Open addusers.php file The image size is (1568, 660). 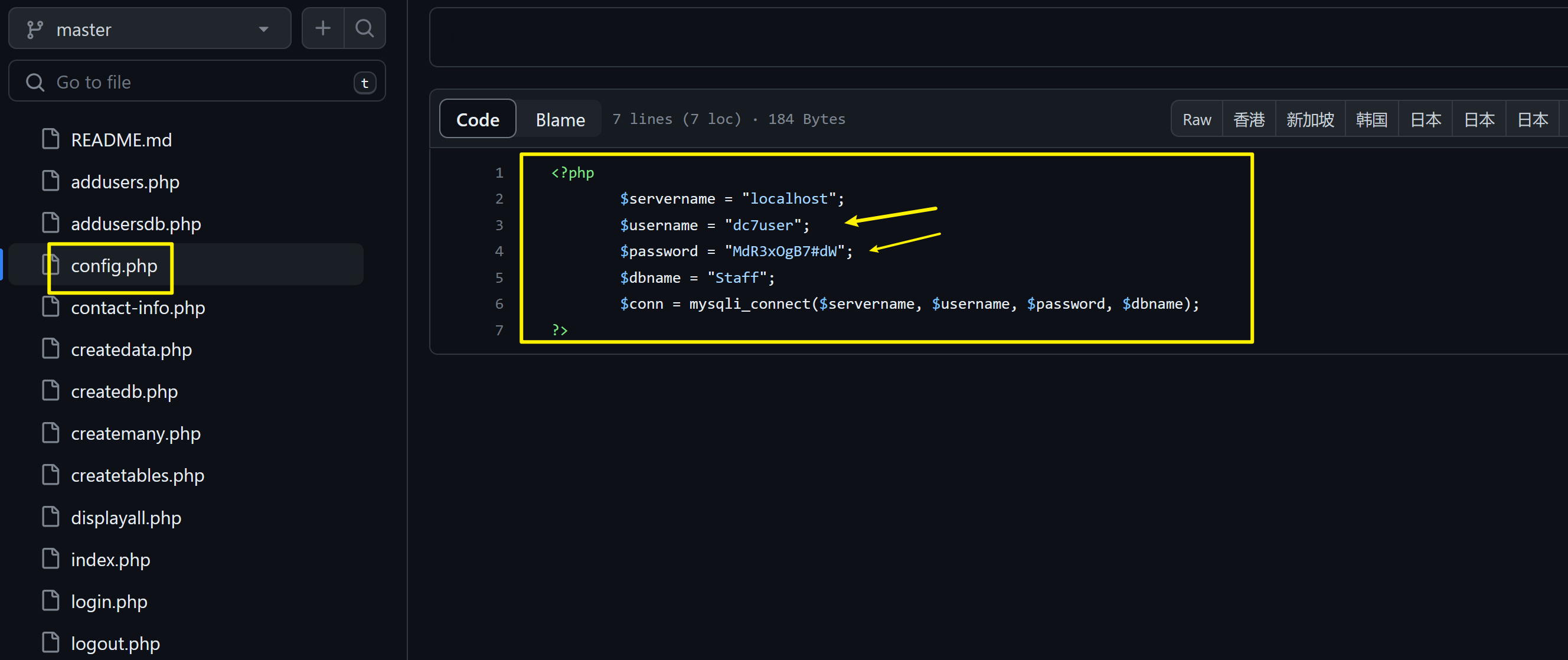click(x=125, y=182)
